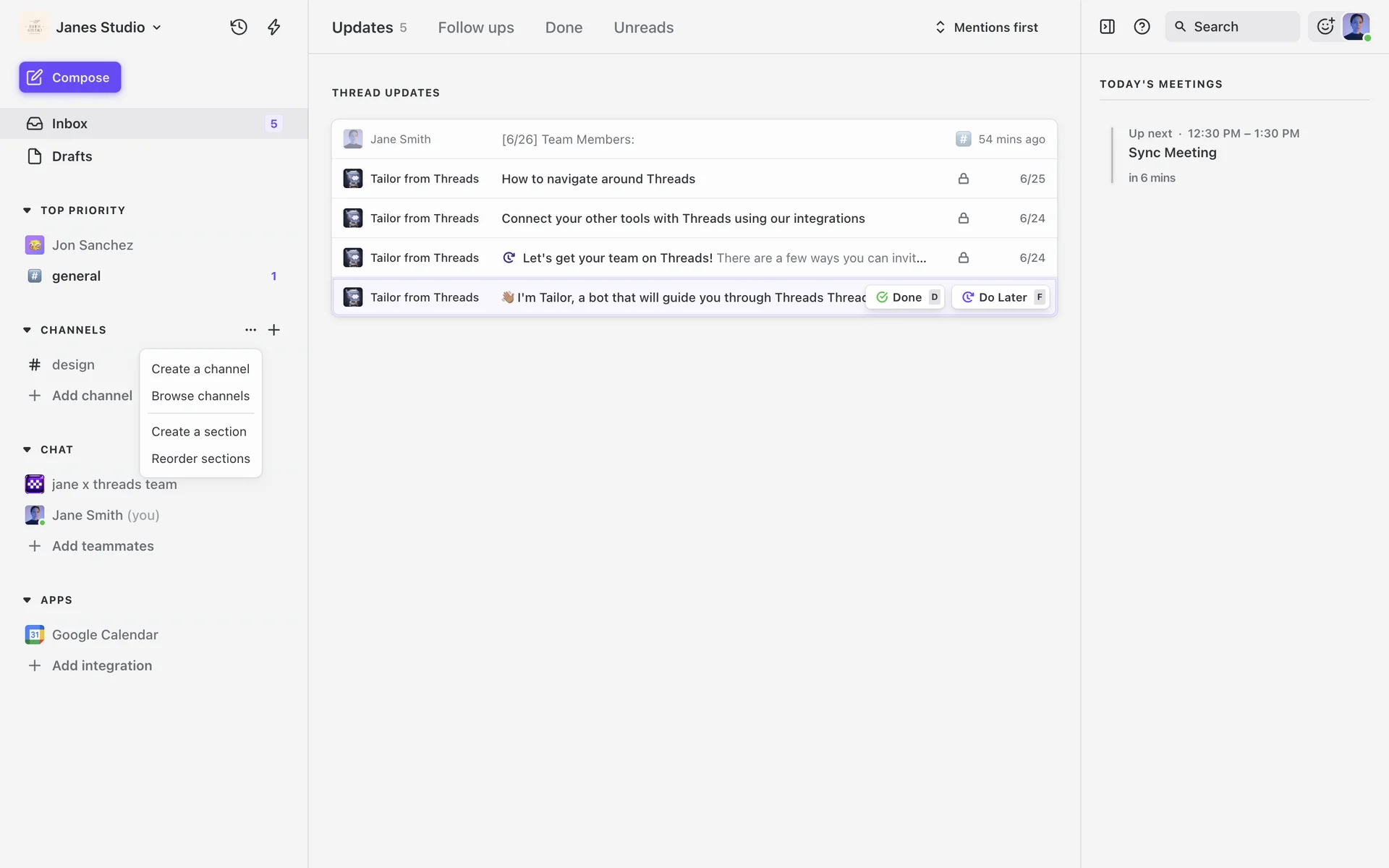Click the set status emoji icon

(x=1325, y=27)
